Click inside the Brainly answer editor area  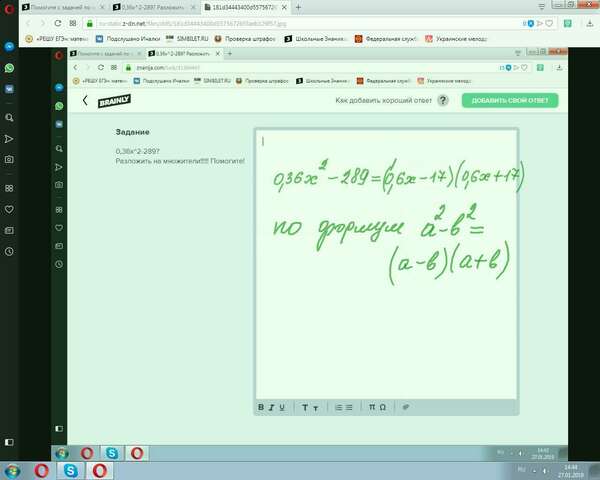[x=386, y=264]
